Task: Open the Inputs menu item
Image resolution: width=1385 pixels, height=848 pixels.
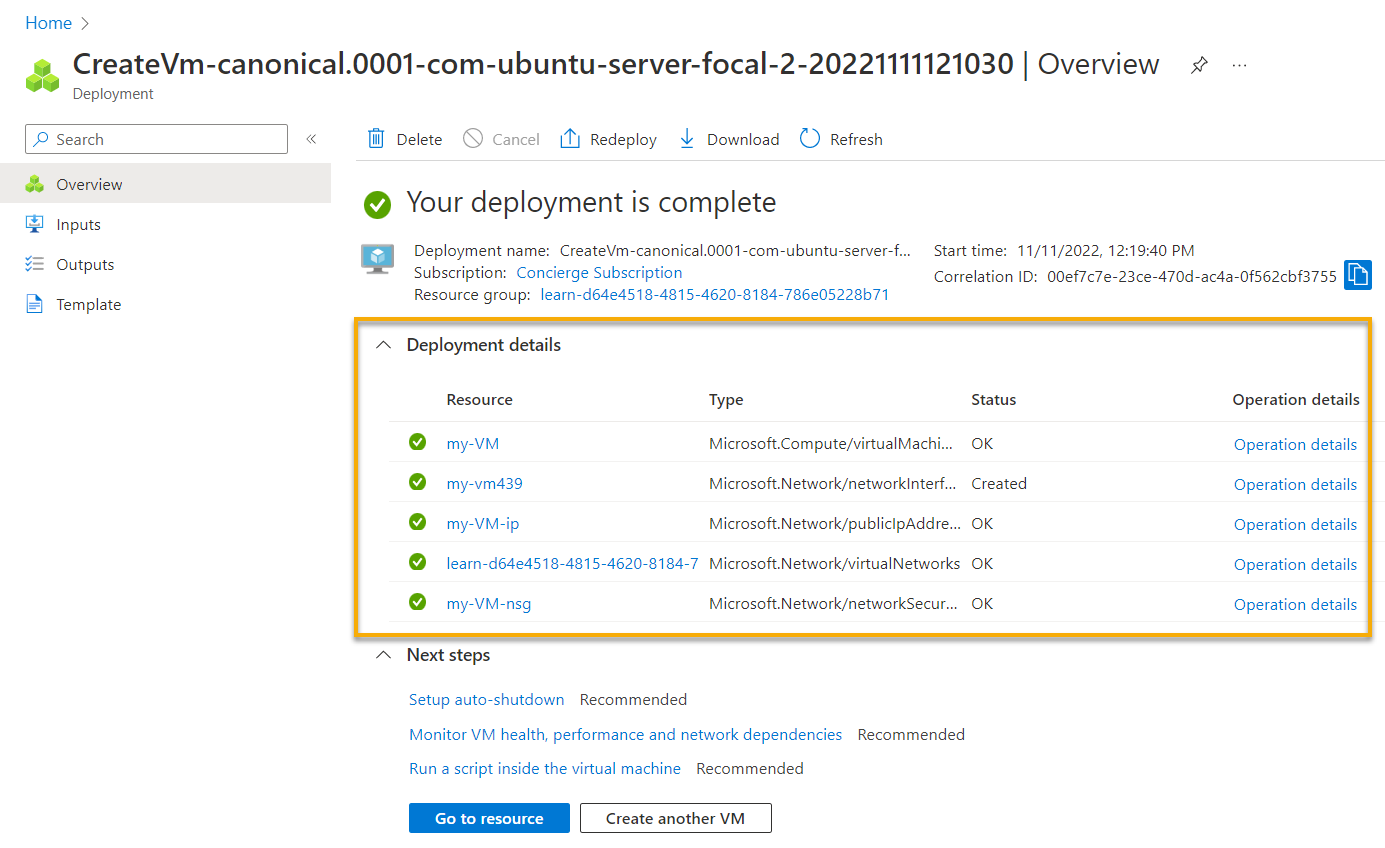Action: point(165,224)
